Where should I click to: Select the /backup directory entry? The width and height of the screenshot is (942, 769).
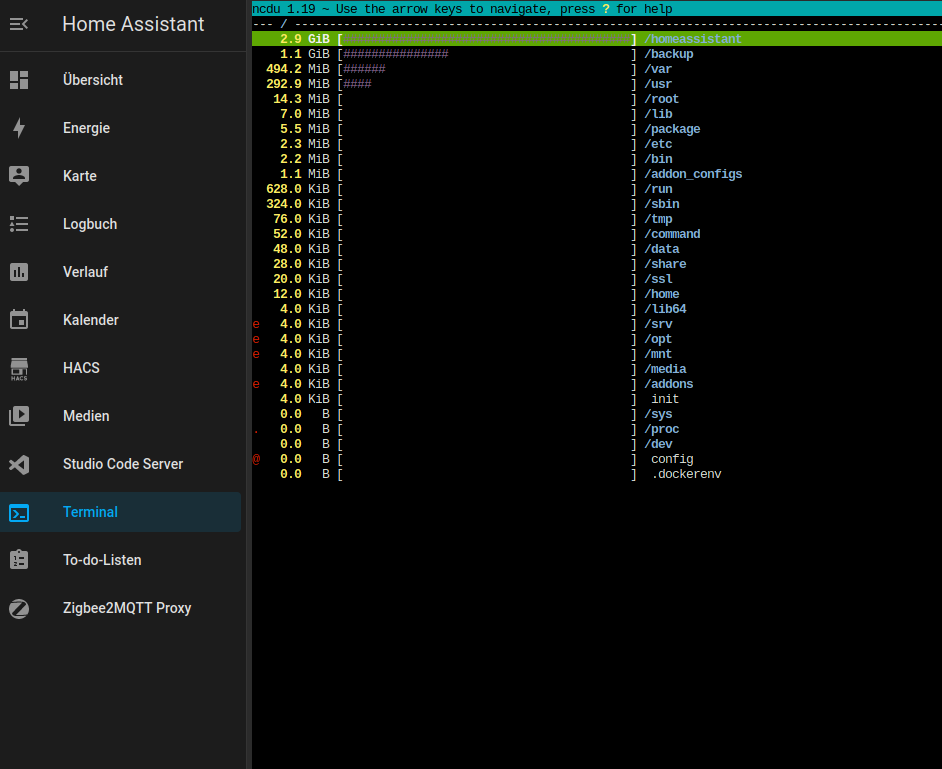[669, 54]
